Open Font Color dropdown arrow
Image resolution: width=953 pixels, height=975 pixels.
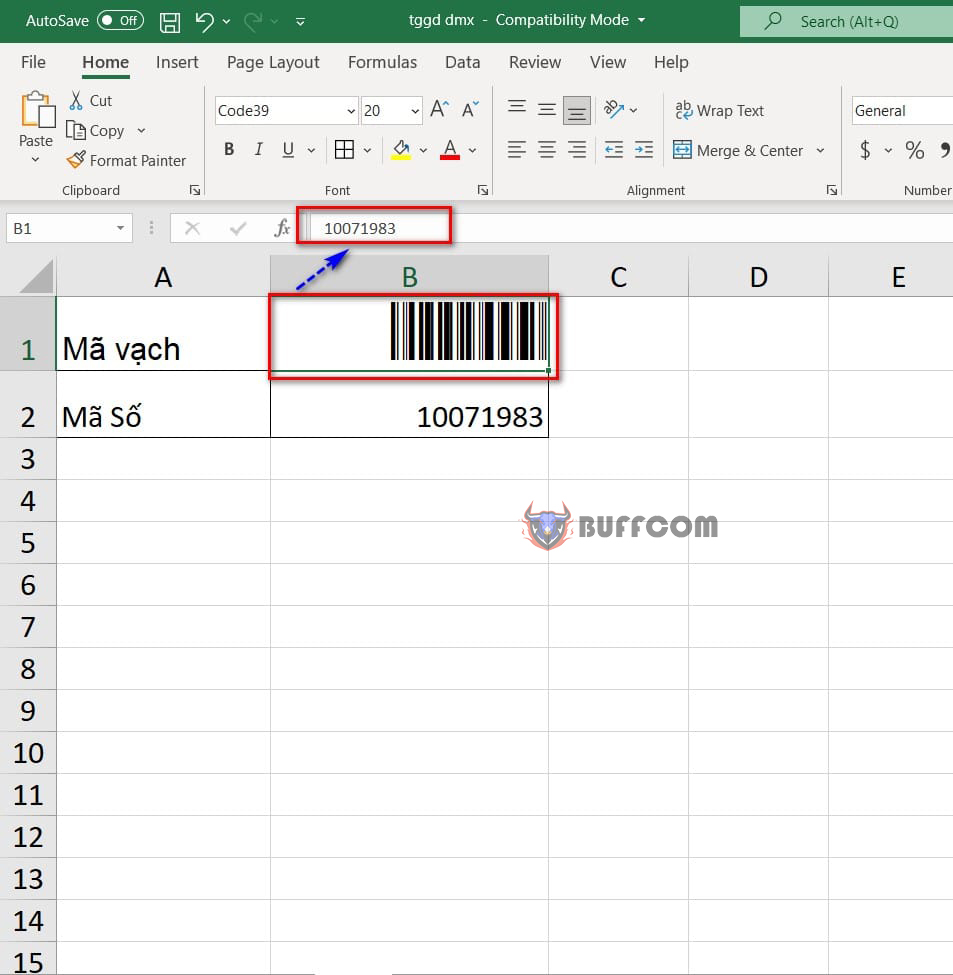(472, 150)
